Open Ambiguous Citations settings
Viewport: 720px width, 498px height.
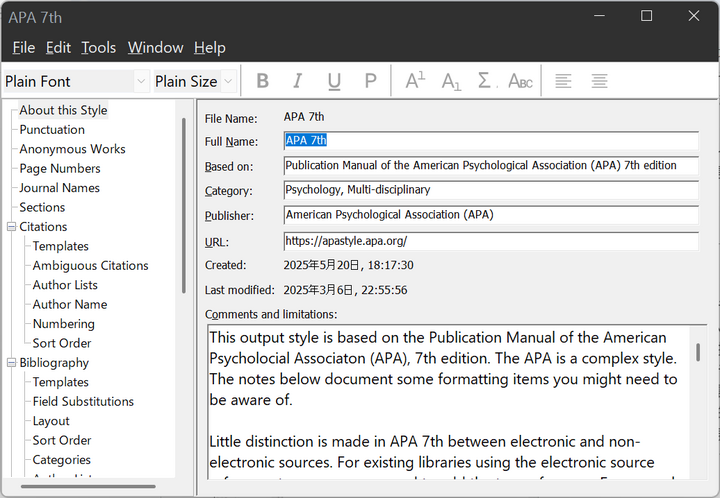click(90, 265)
